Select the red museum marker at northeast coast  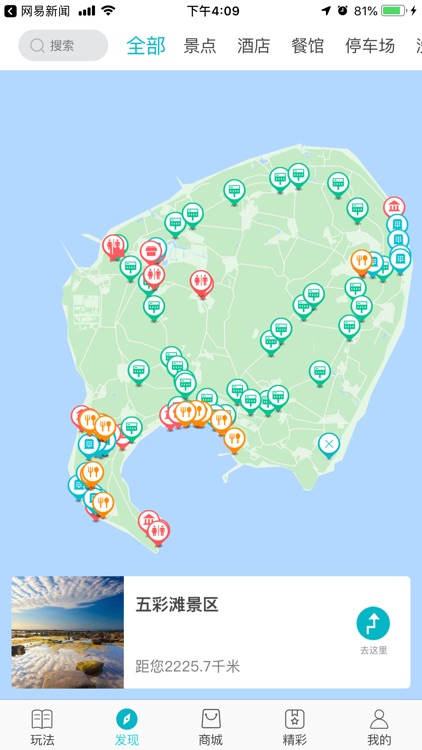[x=394, y=208]
